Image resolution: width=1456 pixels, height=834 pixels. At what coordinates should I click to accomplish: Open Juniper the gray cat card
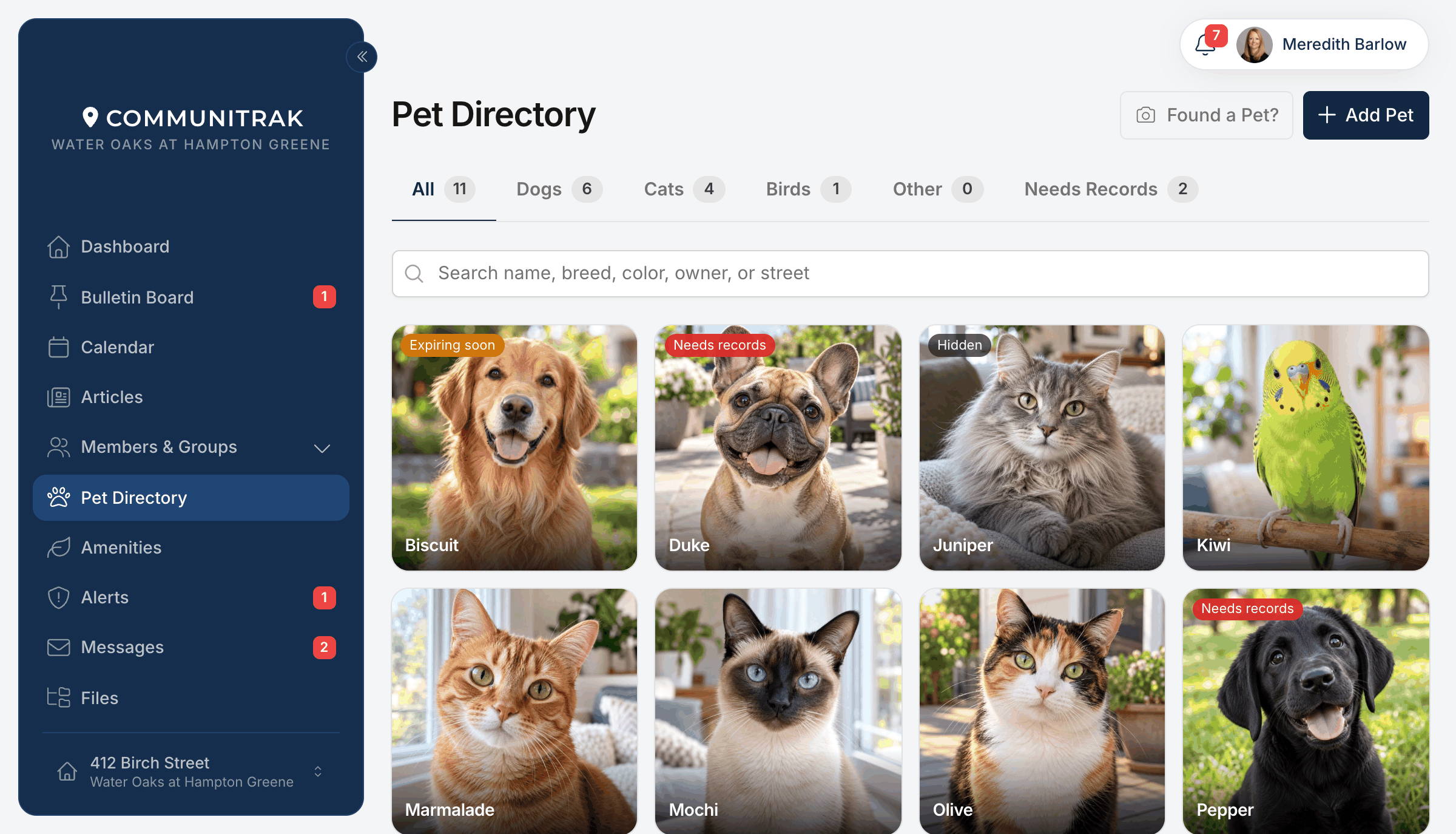point(1042,448)
